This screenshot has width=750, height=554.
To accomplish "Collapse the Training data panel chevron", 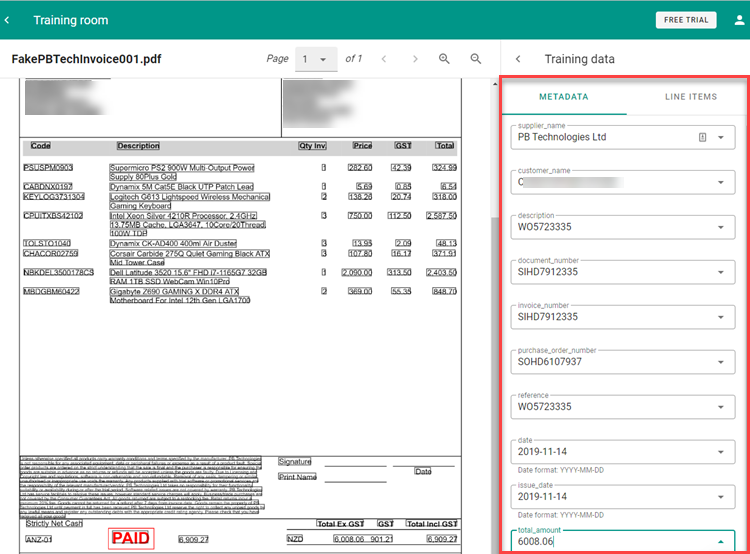I will coord(518,59).
